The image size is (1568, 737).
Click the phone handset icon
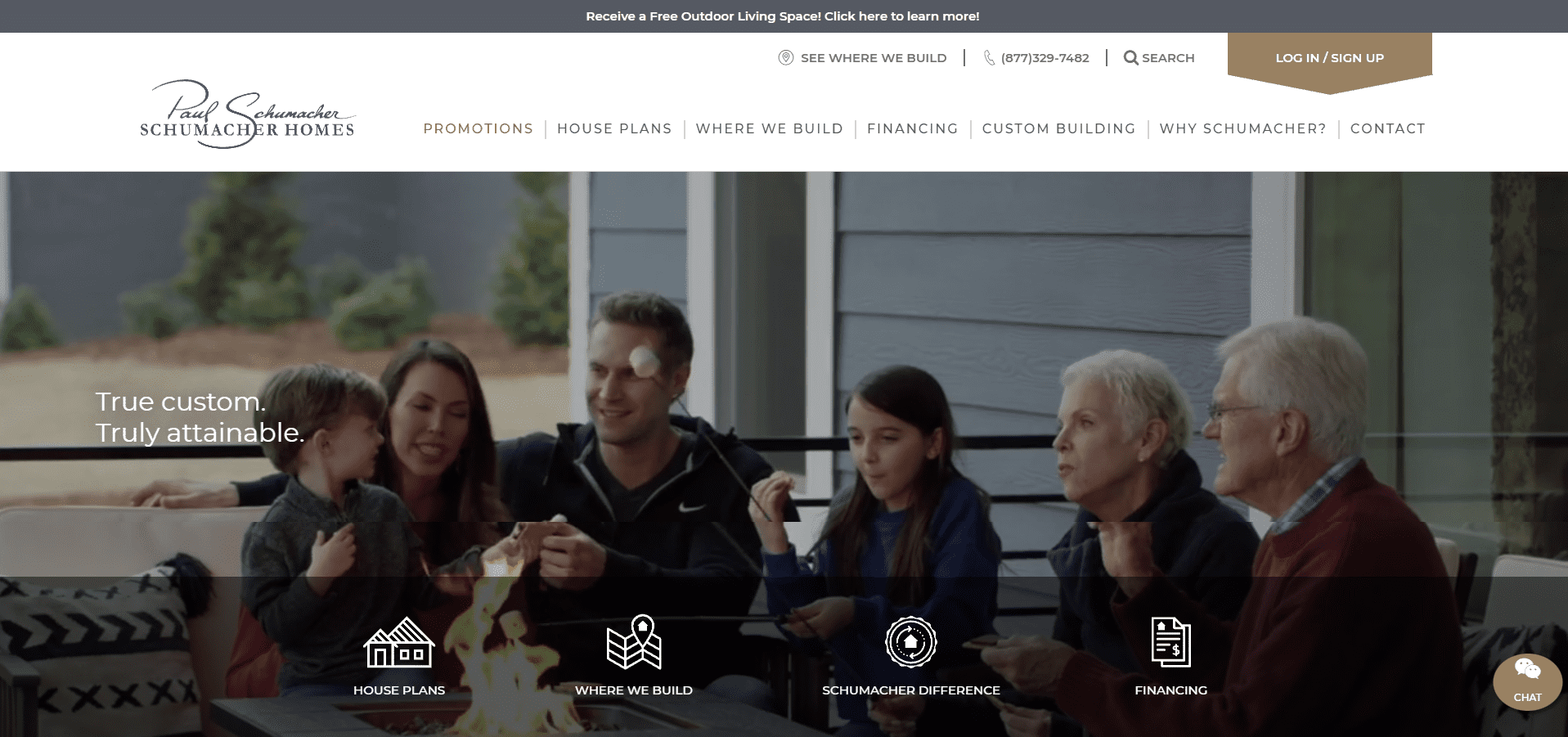point(989,57)
